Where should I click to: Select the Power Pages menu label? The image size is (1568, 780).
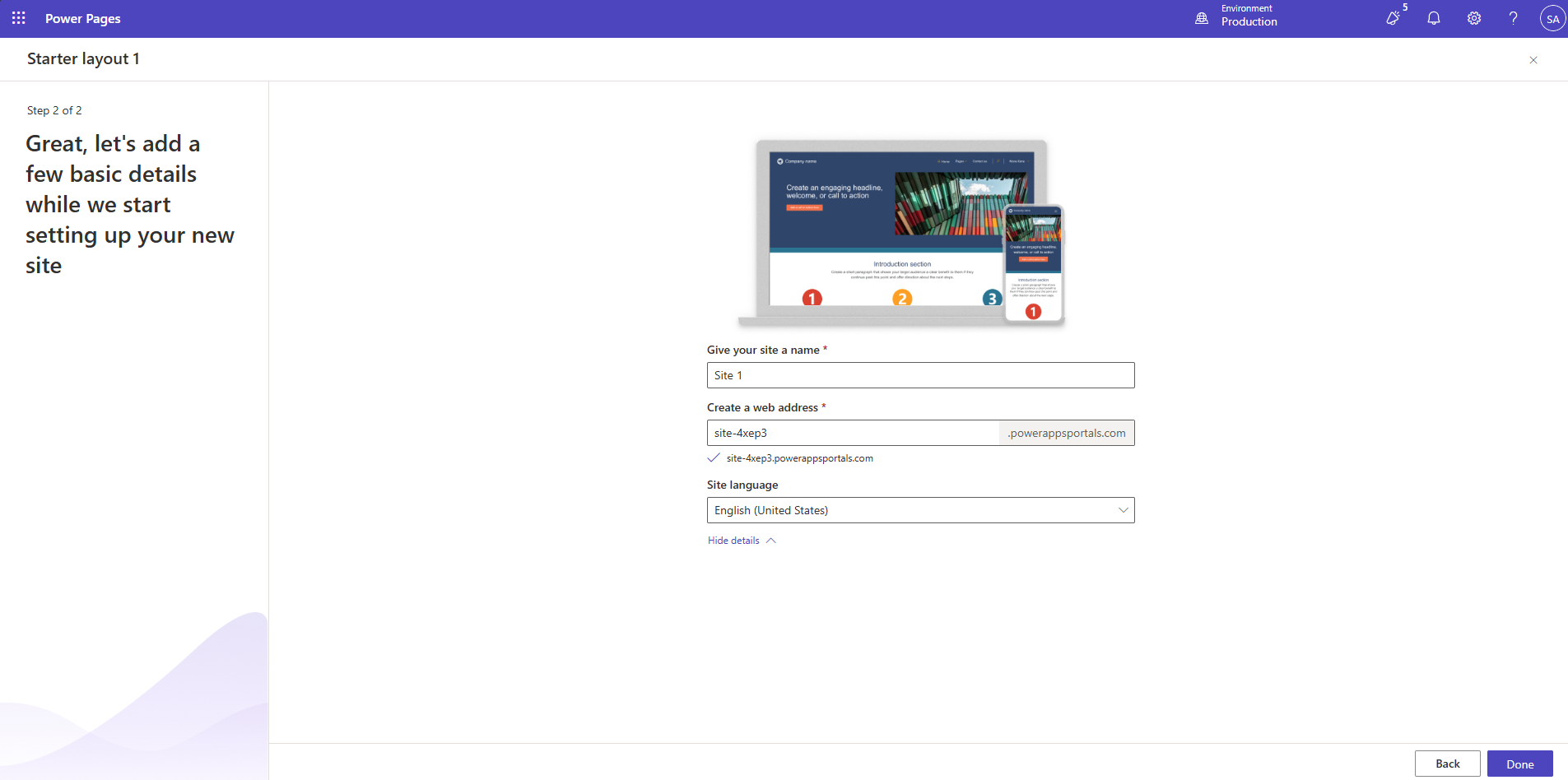tap(82, 18)
